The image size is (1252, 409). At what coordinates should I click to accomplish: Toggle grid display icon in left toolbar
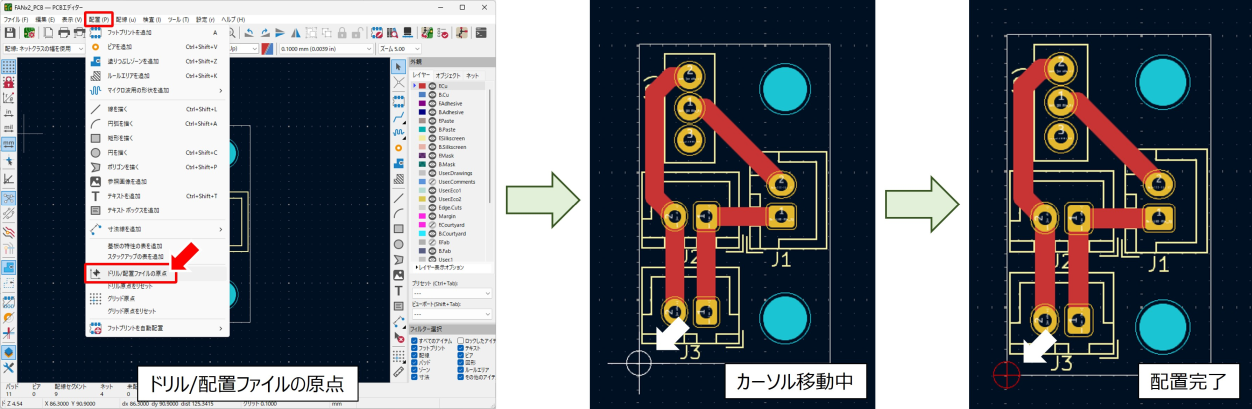[x=9, y=67]
